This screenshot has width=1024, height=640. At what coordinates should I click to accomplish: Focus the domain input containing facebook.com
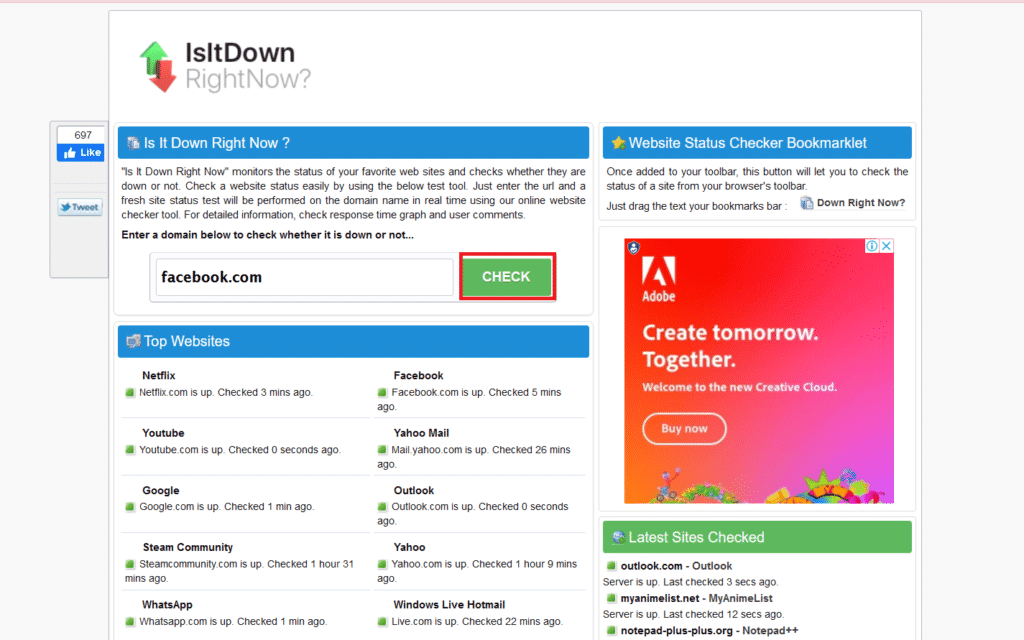tap(304, 277)
